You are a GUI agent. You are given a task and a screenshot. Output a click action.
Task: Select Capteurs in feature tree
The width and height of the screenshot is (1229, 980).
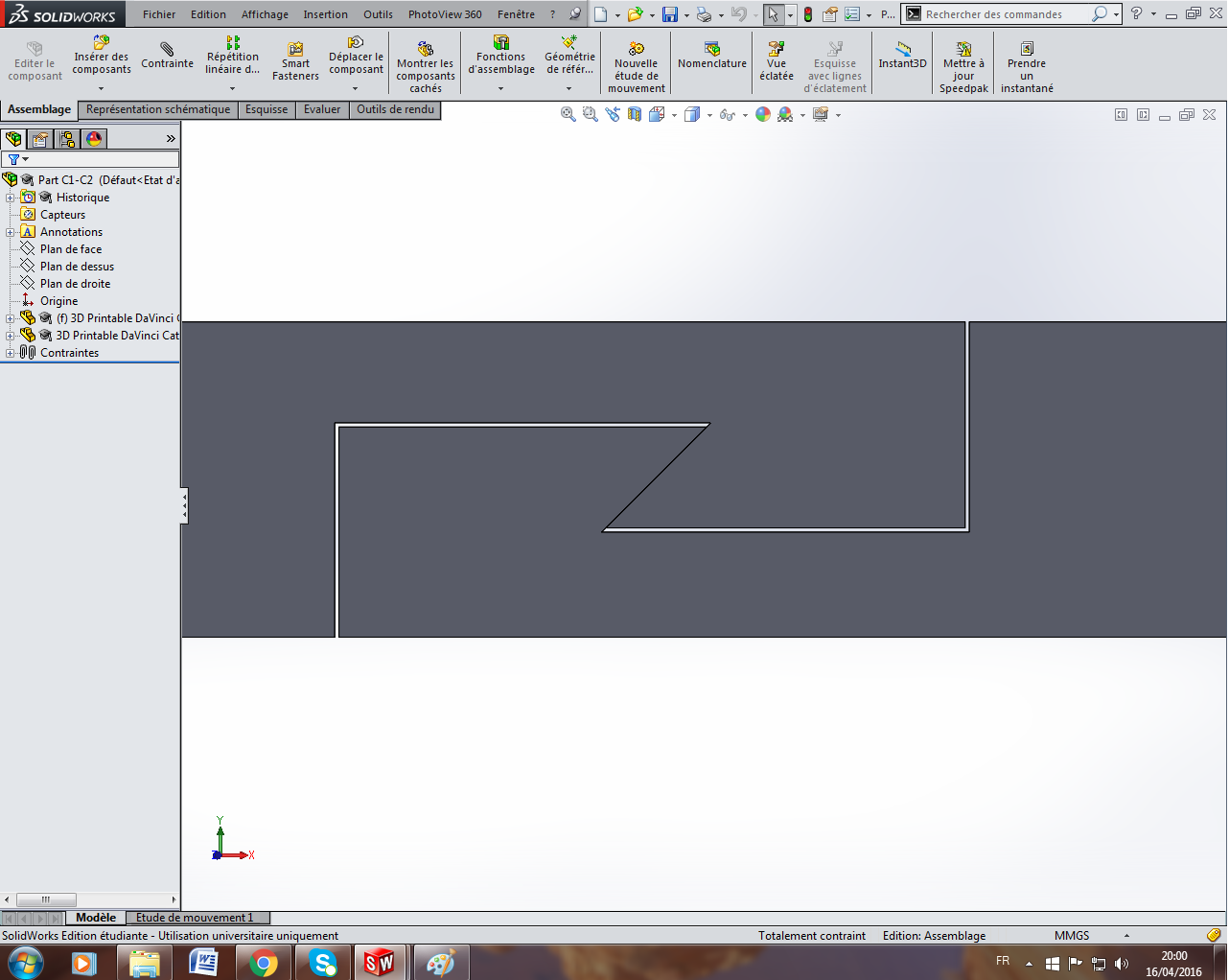(62, 215)
